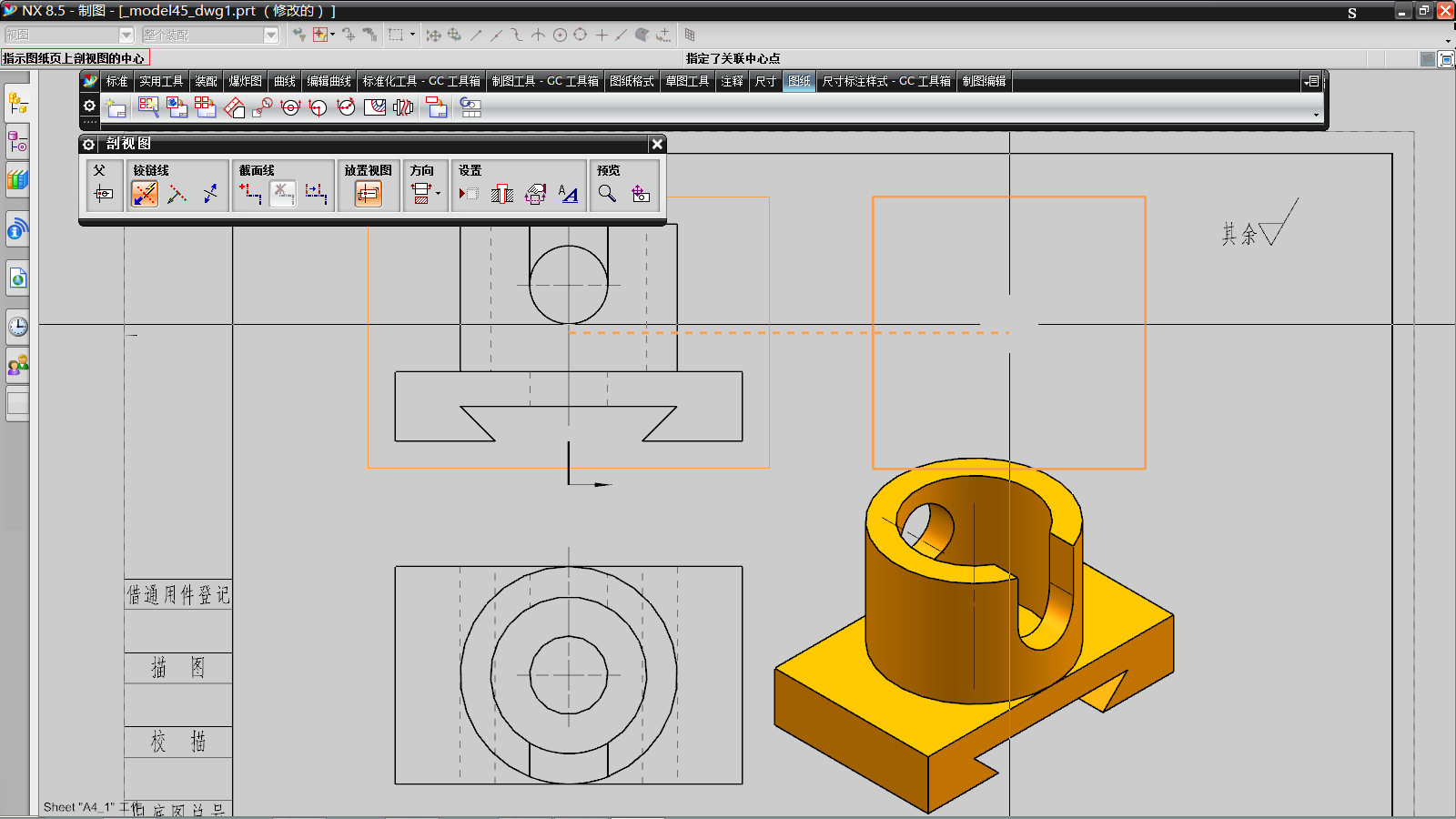1456x819 pixels.
Task: Open the 图纸格式 tab
Action: (x=632, y=81)
